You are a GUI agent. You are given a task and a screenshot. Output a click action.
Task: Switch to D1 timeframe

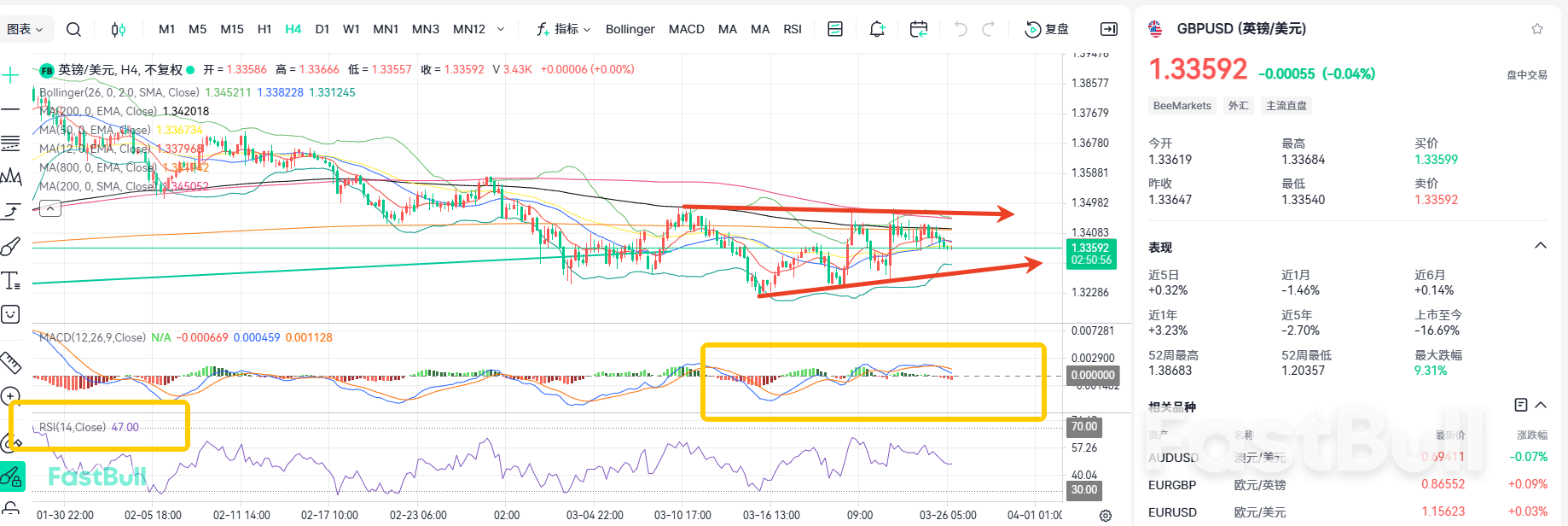tap(322, 29)
